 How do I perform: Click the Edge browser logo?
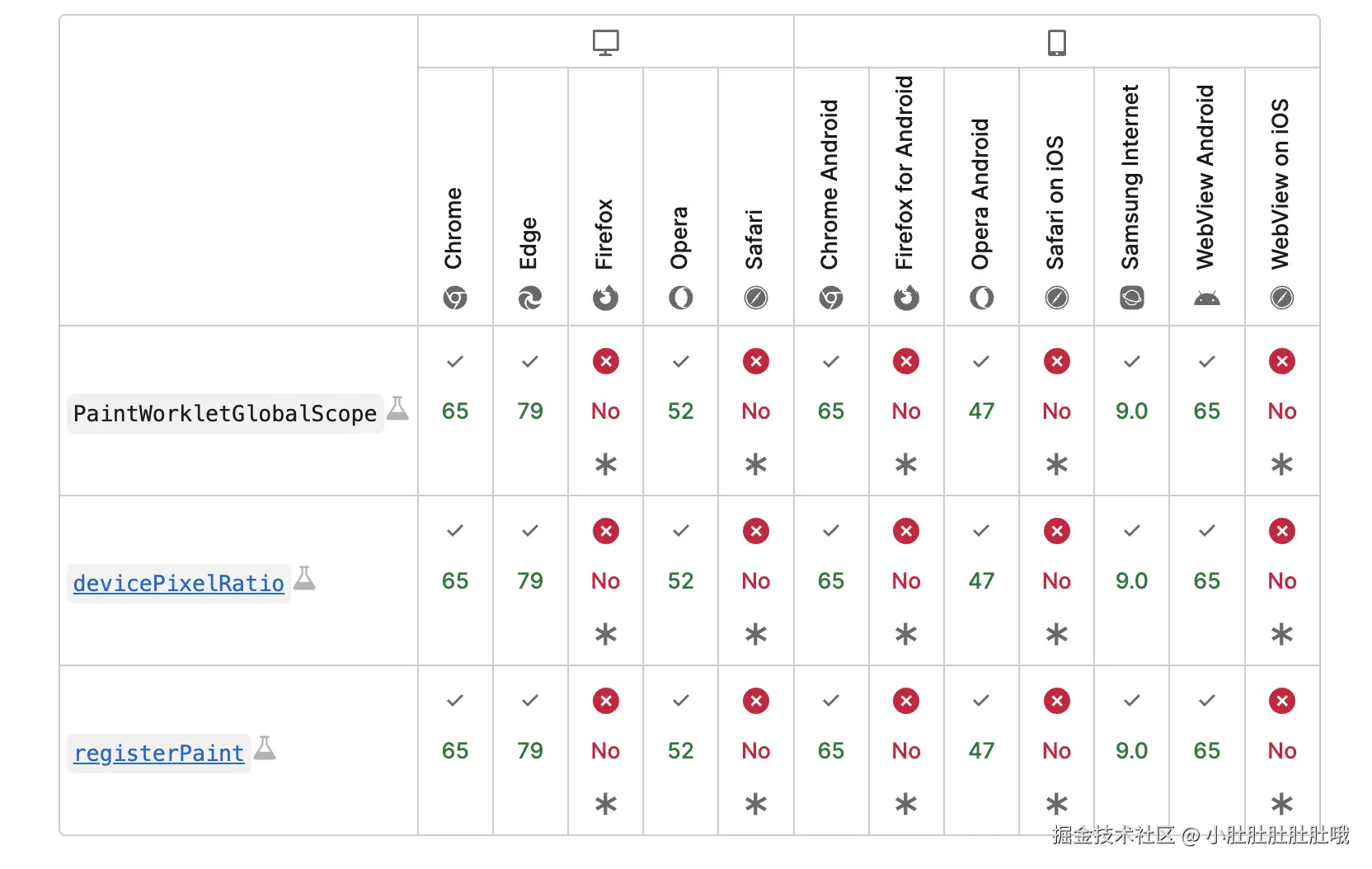click(x=530, y=298)
